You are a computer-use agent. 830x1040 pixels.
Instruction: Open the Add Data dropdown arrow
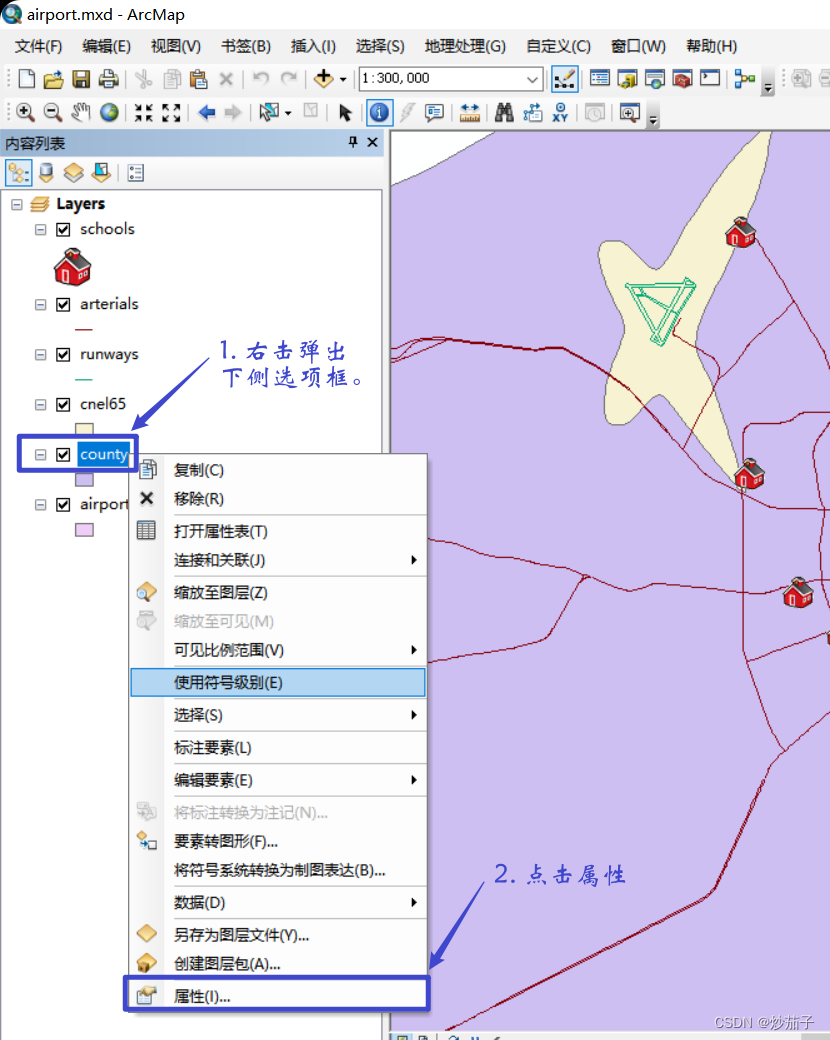coord(343,79)
